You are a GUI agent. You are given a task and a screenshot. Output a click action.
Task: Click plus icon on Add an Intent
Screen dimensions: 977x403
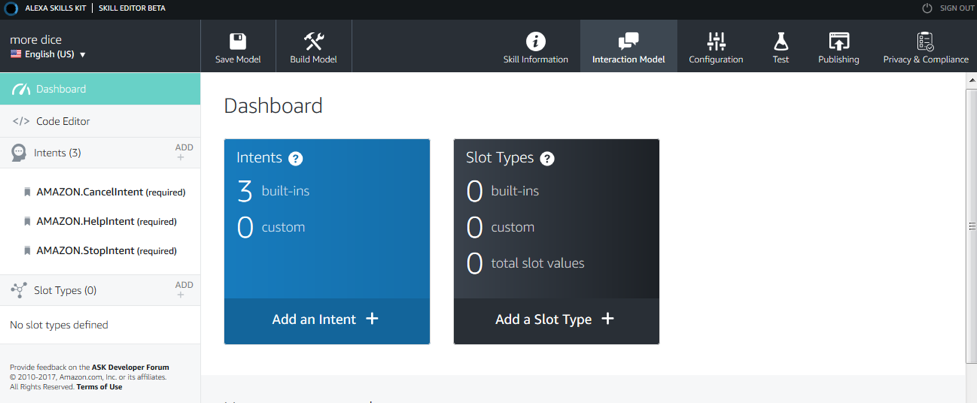coord(372,319)
